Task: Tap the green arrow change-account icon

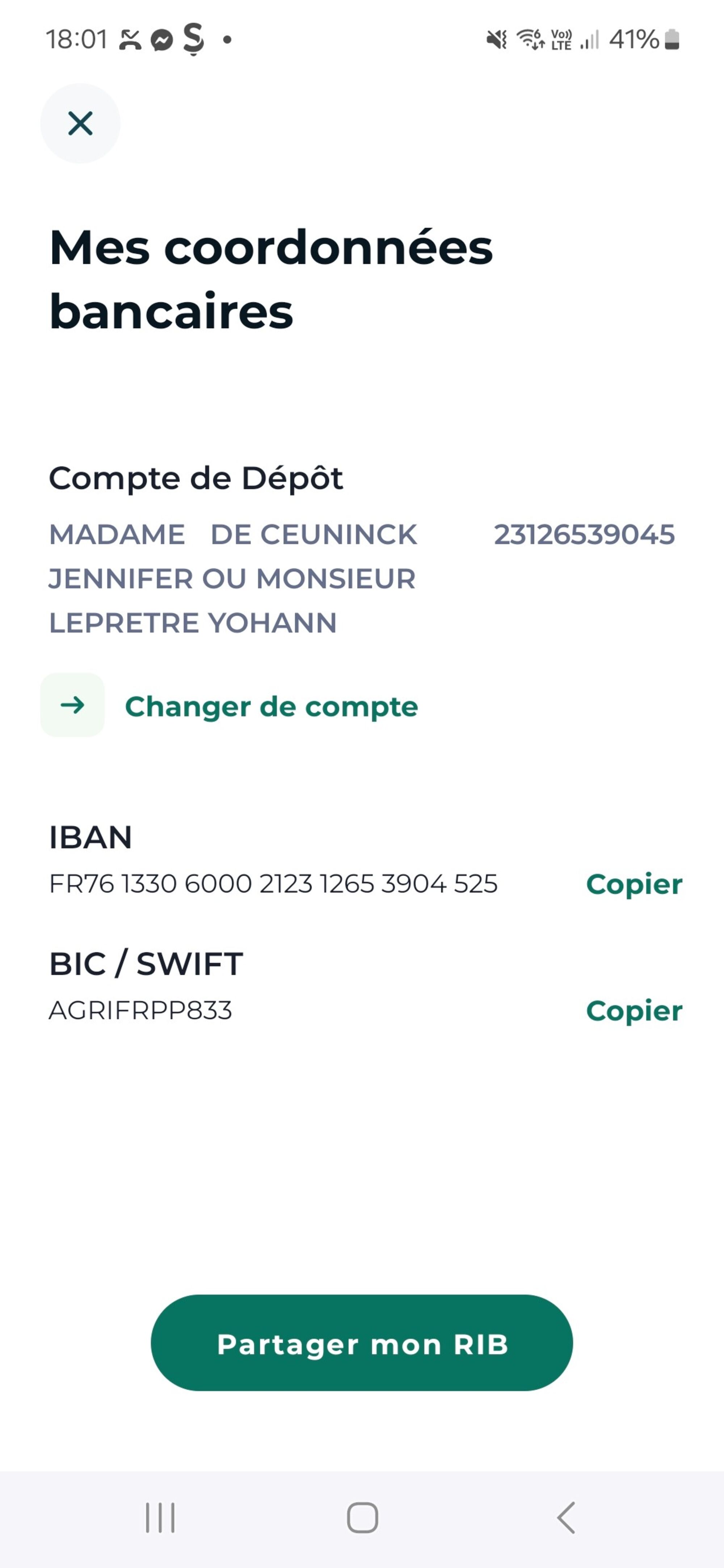Action: 72,705
